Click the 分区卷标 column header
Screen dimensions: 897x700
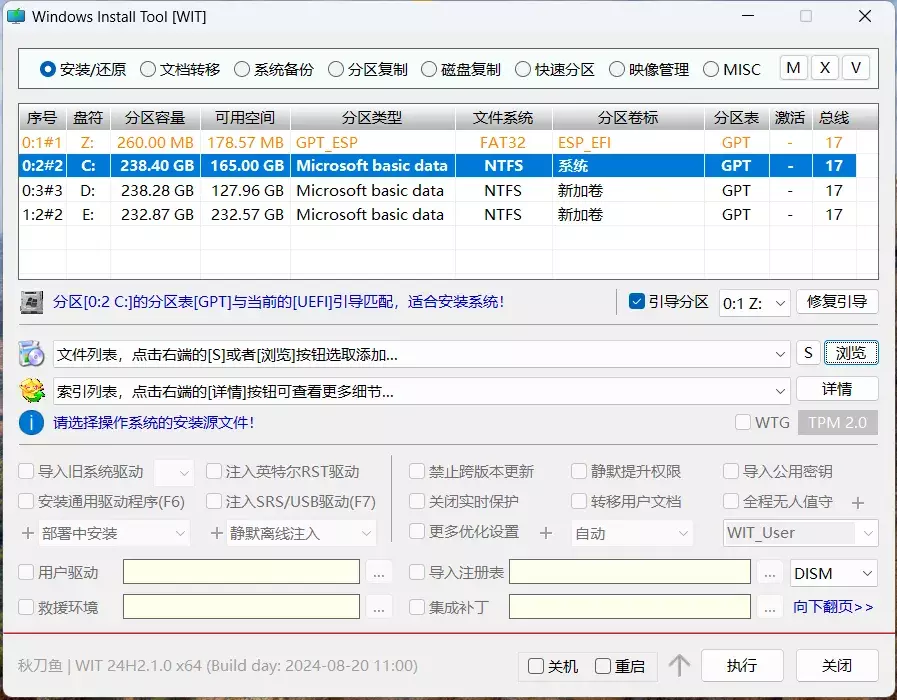628,117
